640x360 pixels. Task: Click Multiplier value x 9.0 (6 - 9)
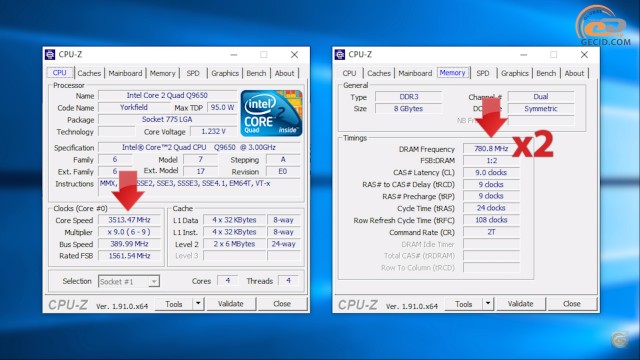pyautogui.click(x=129, y=232)
